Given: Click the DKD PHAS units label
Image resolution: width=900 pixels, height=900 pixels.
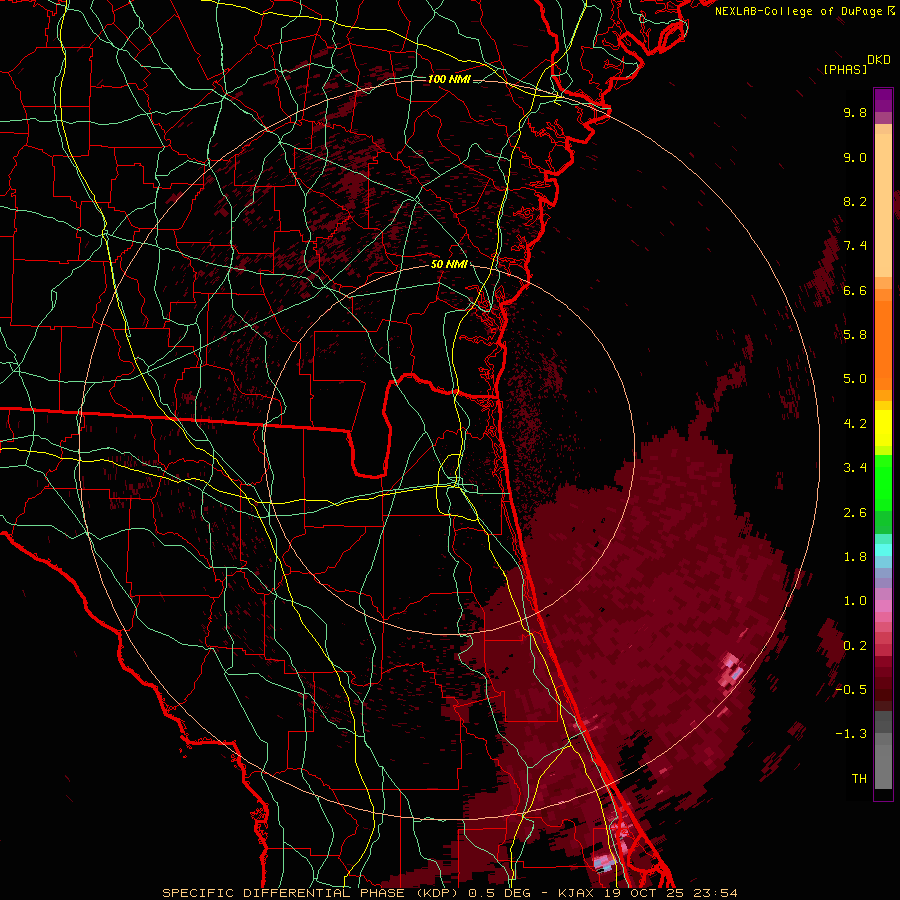Looking at the screenshot, I should (857, 64).
